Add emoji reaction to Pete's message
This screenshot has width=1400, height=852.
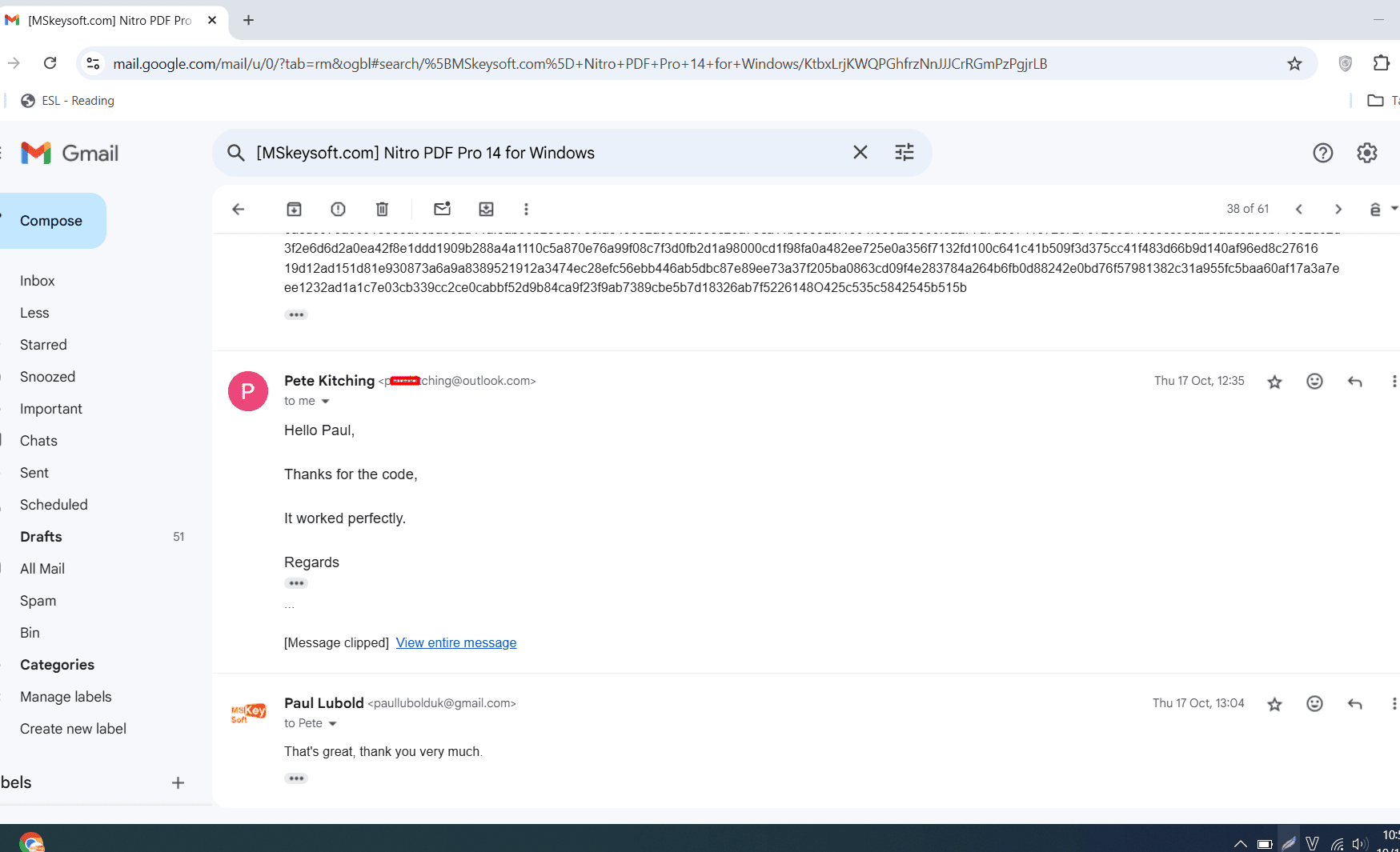(1314, 382)
